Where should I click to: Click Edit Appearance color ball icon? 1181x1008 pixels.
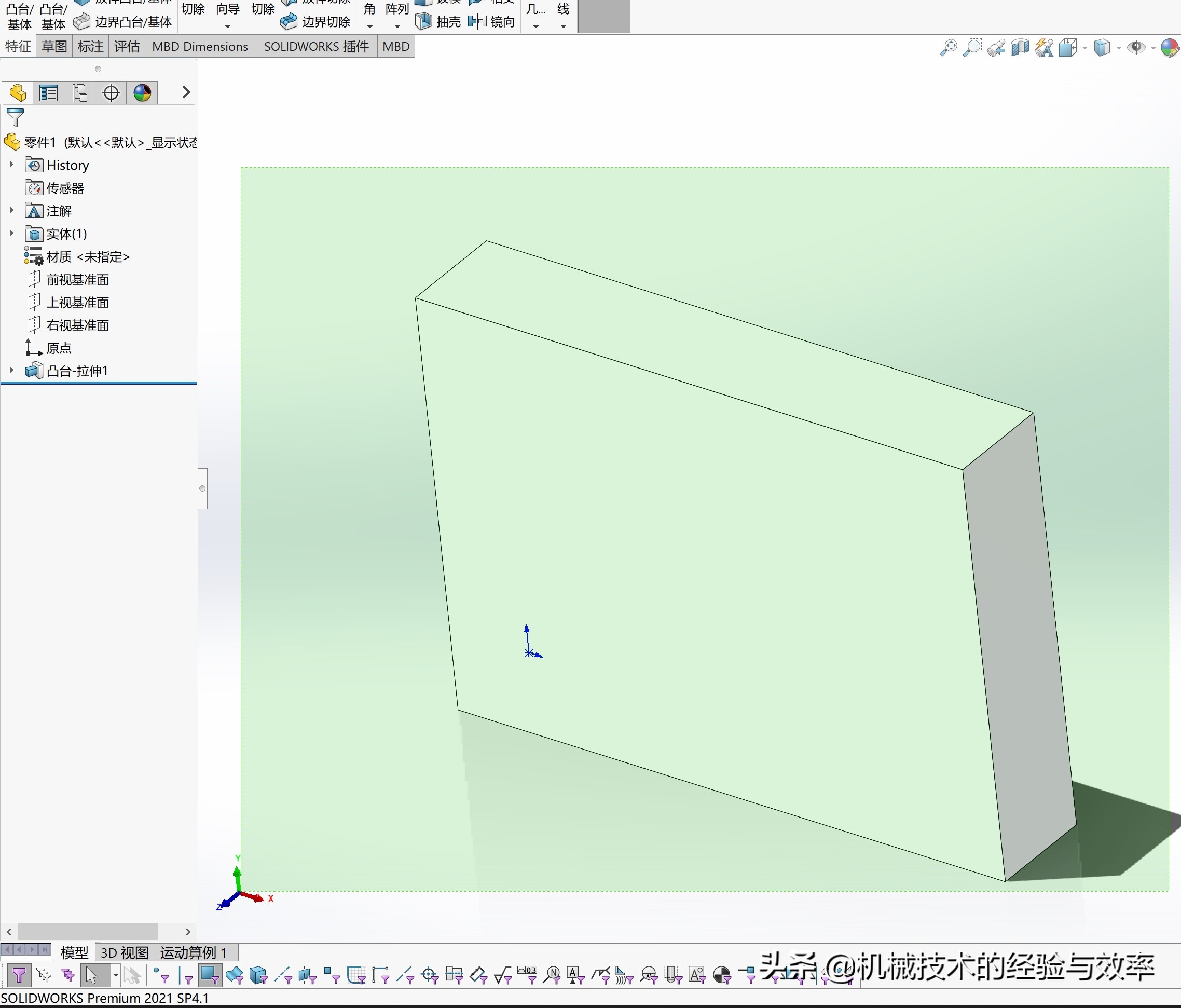pos(1170,48)
